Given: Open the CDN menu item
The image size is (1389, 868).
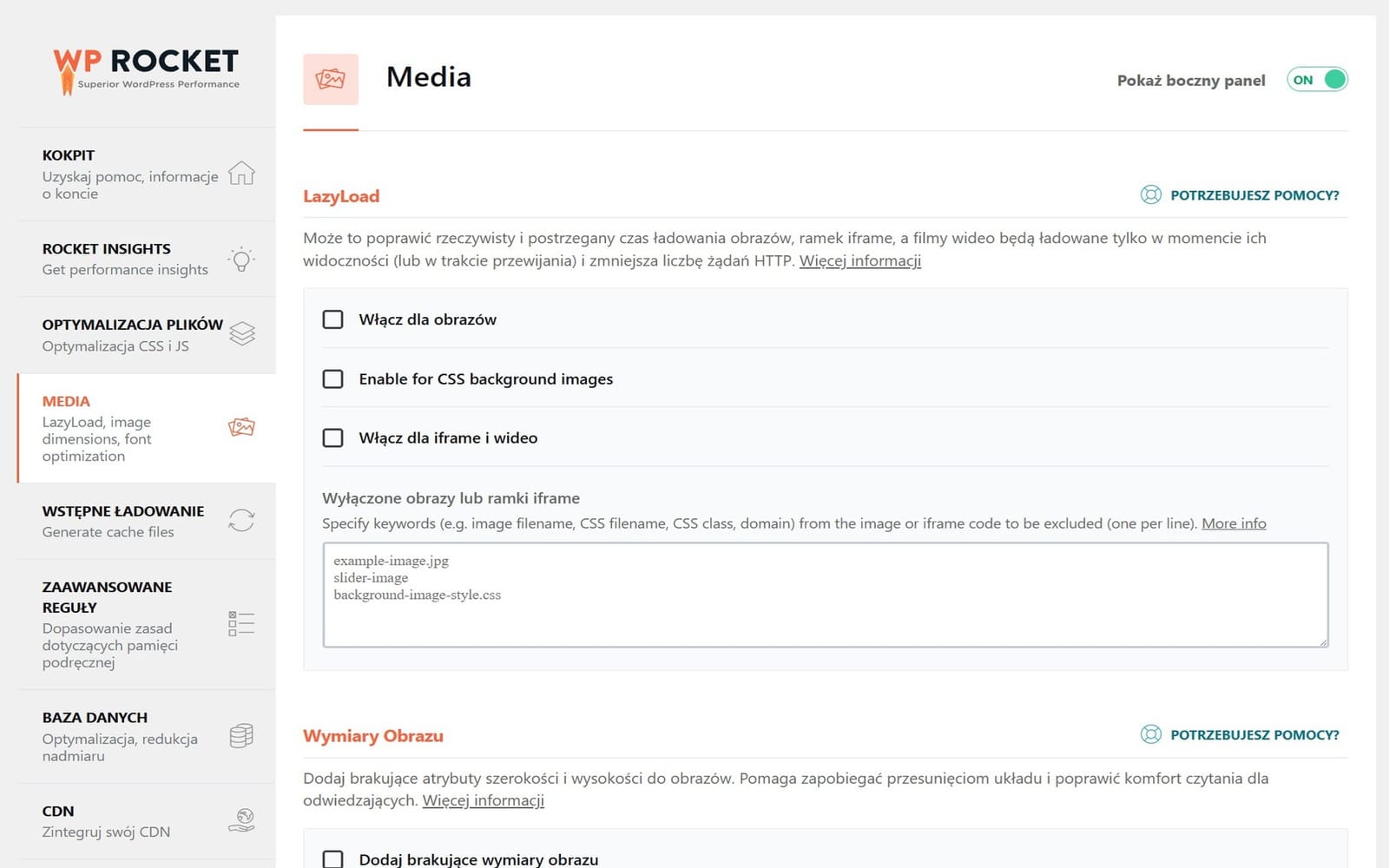Looking at the screenshot, I should coord(147,821).
